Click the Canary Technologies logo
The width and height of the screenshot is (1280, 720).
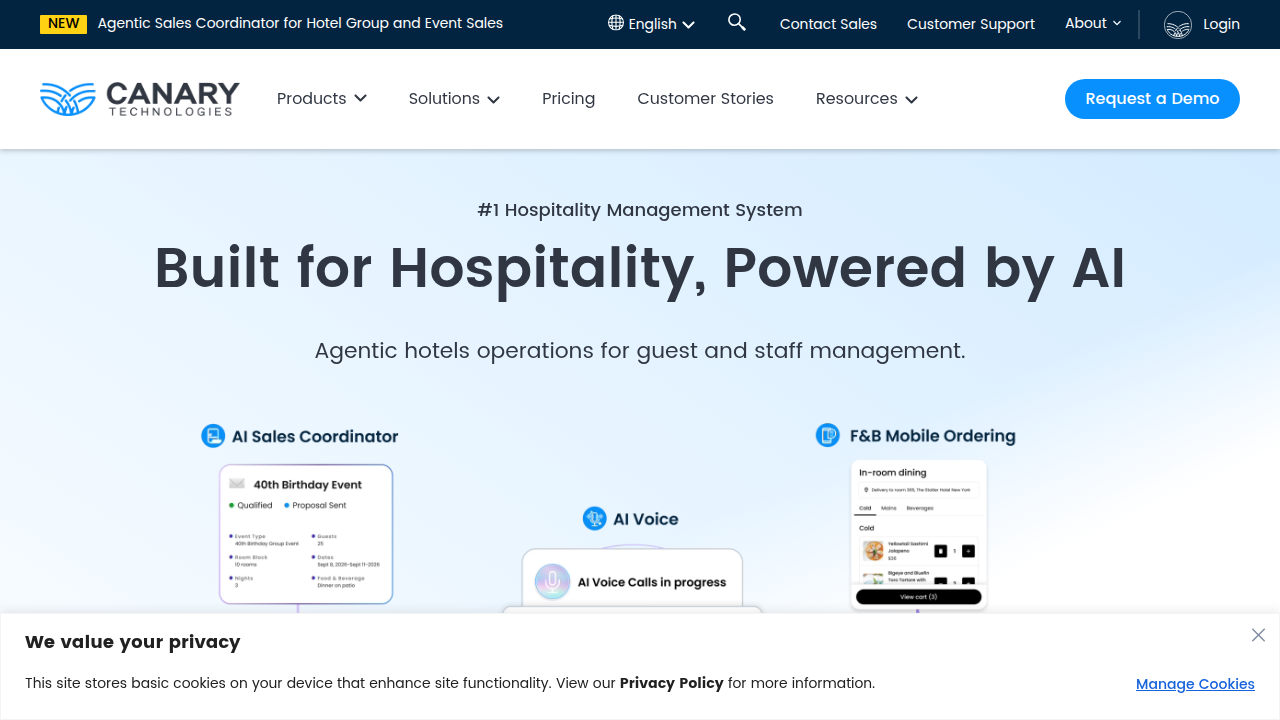140,99
